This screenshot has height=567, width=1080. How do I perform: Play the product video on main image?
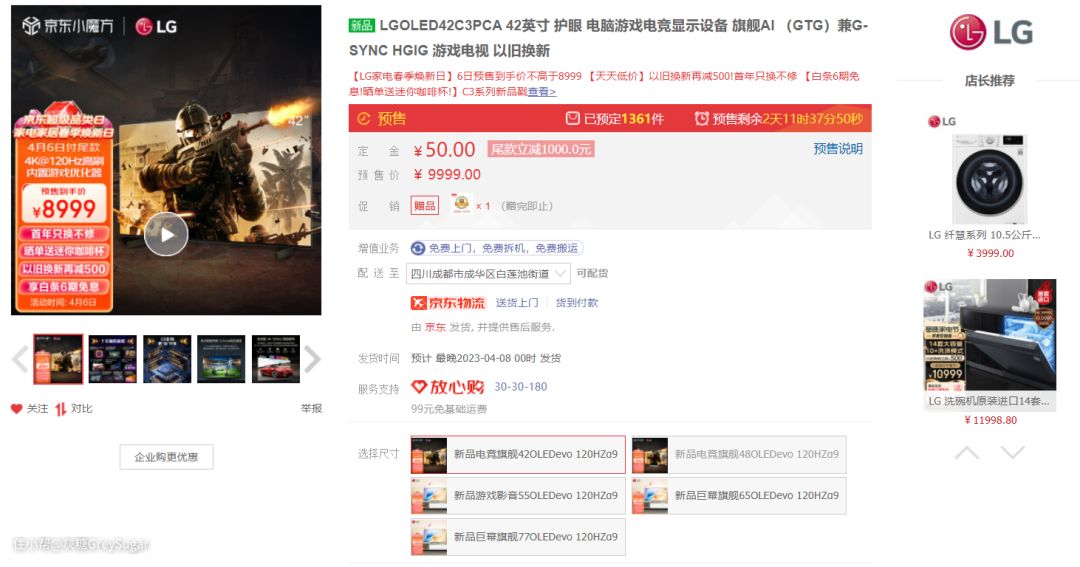pyautogui.click(x=166, y=235)
